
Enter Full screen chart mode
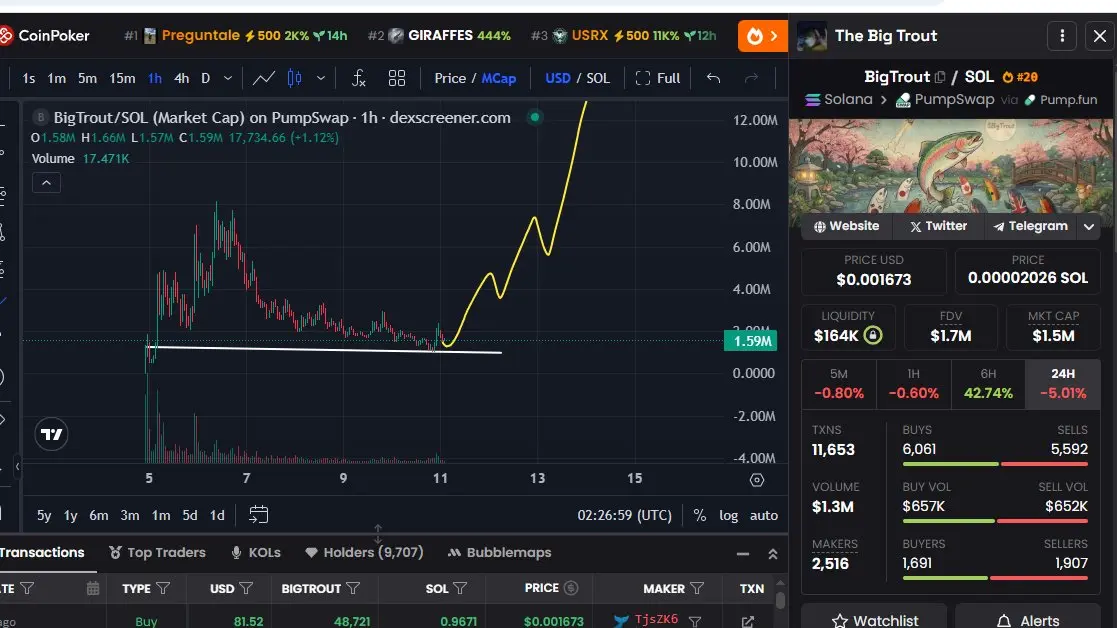coord(658,78)
